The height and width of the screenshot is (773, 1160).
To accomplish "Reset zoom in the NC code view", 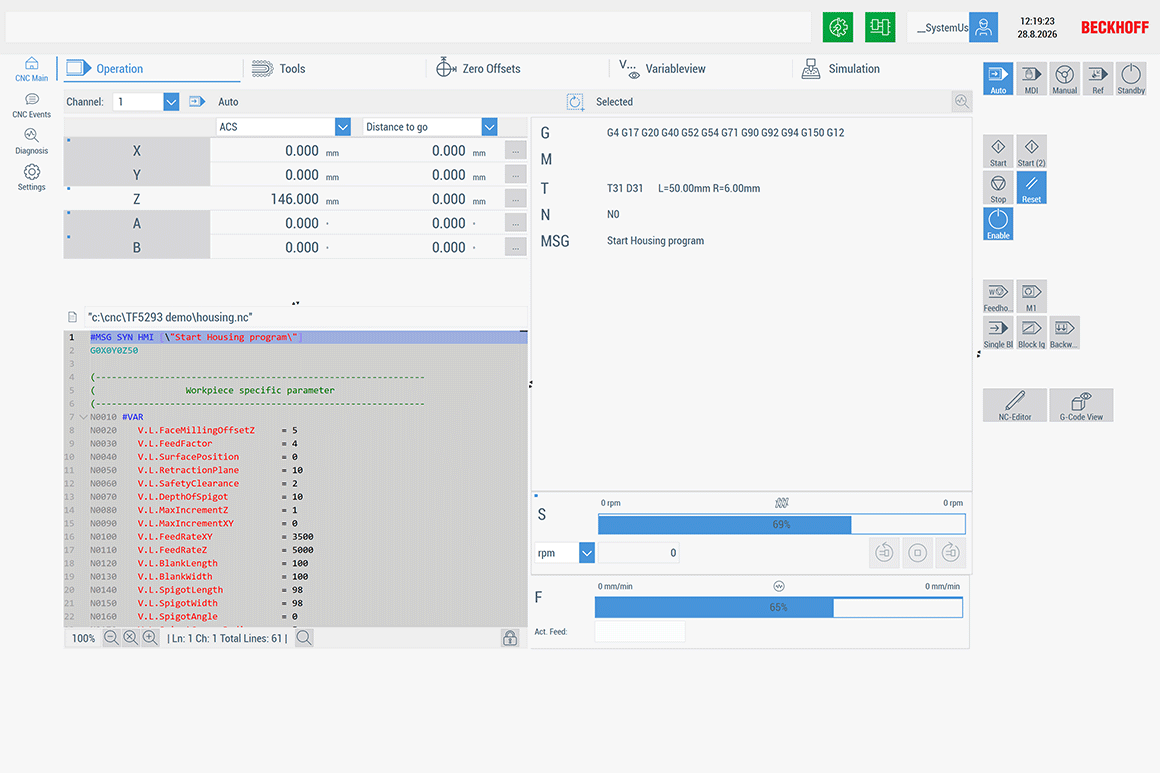I will tap(130, 638).
